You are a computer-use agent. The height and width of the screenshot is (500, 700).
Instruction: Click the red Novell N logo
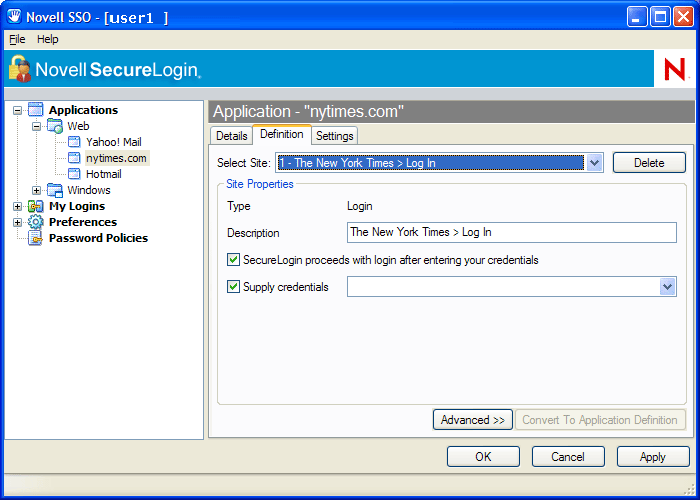(675, 69)
